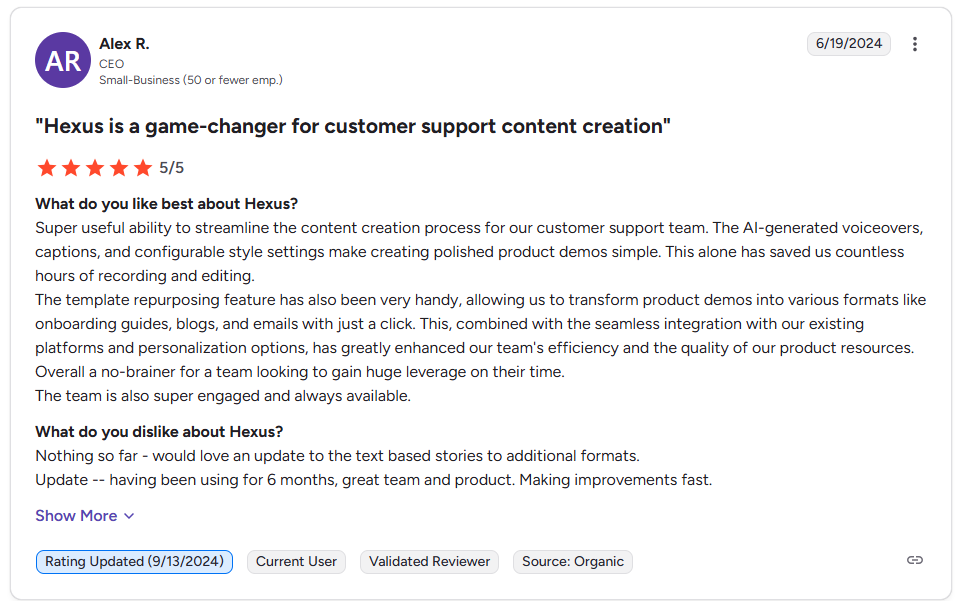Open the review title about Hexus game-changer

(x=353, y=126)
